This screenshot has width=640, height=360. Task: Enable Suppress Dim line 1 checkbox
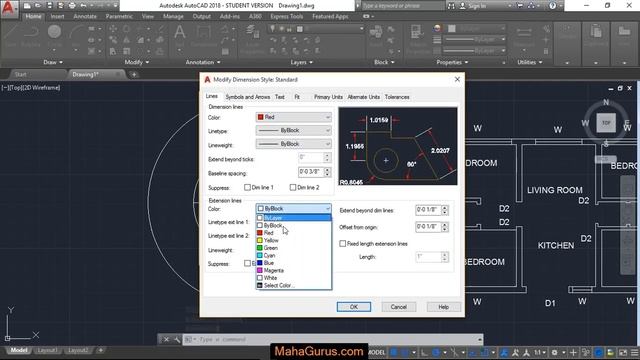(x=247, y=187)
